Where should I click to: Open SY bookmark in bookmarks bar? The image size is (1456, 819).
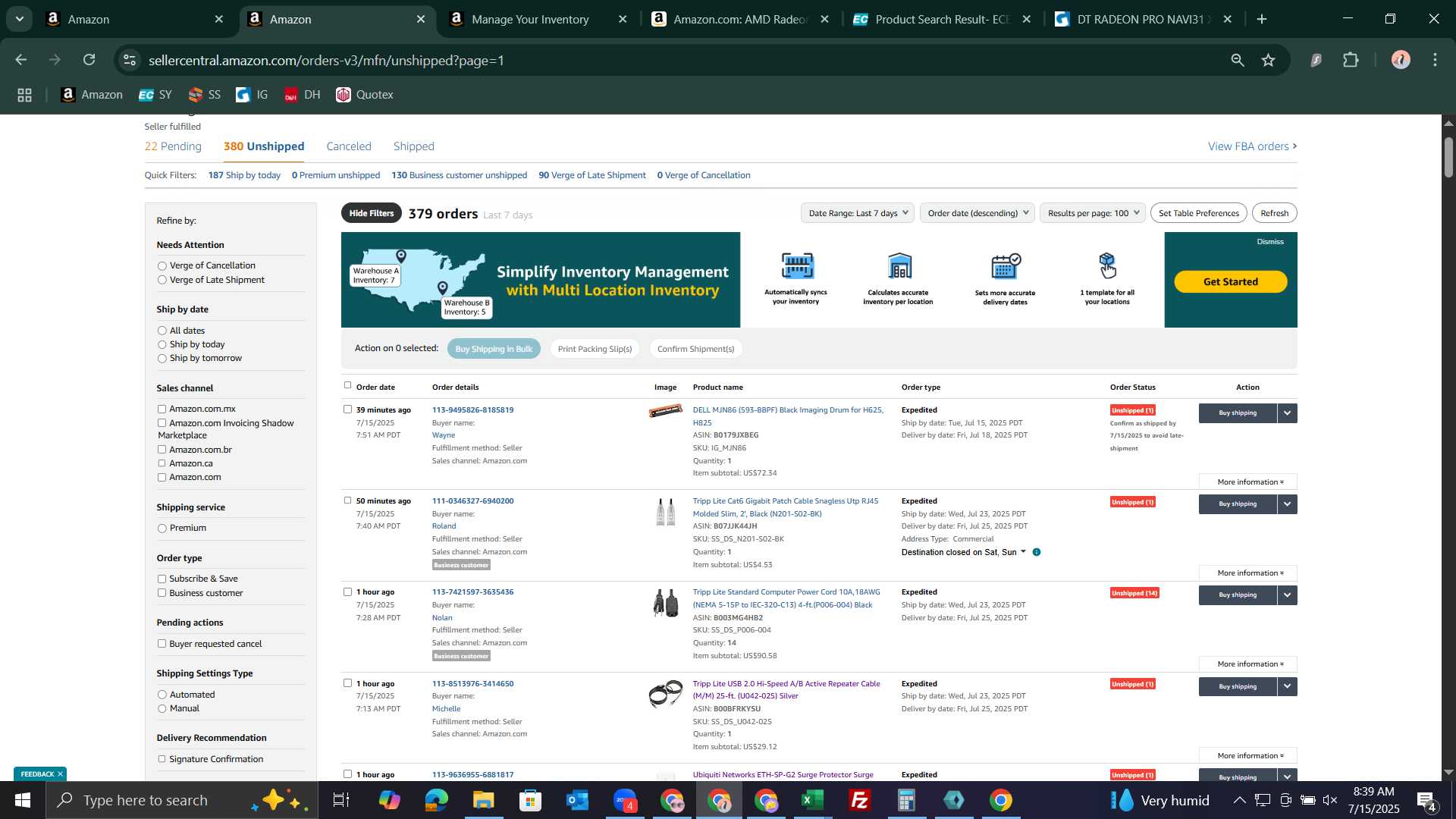(x=155, y=95)
